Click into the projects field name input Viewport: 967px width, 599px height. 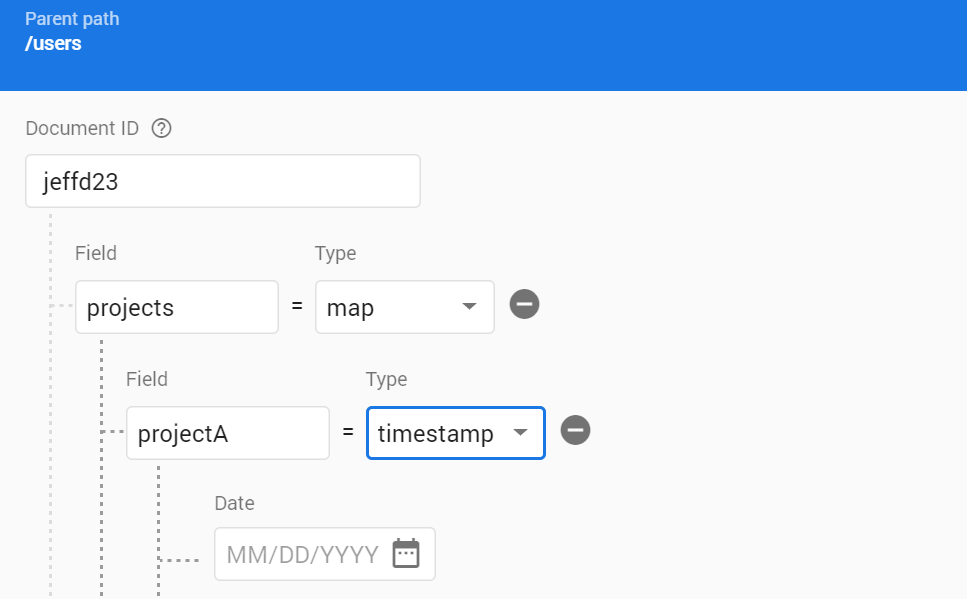point(176,307)
